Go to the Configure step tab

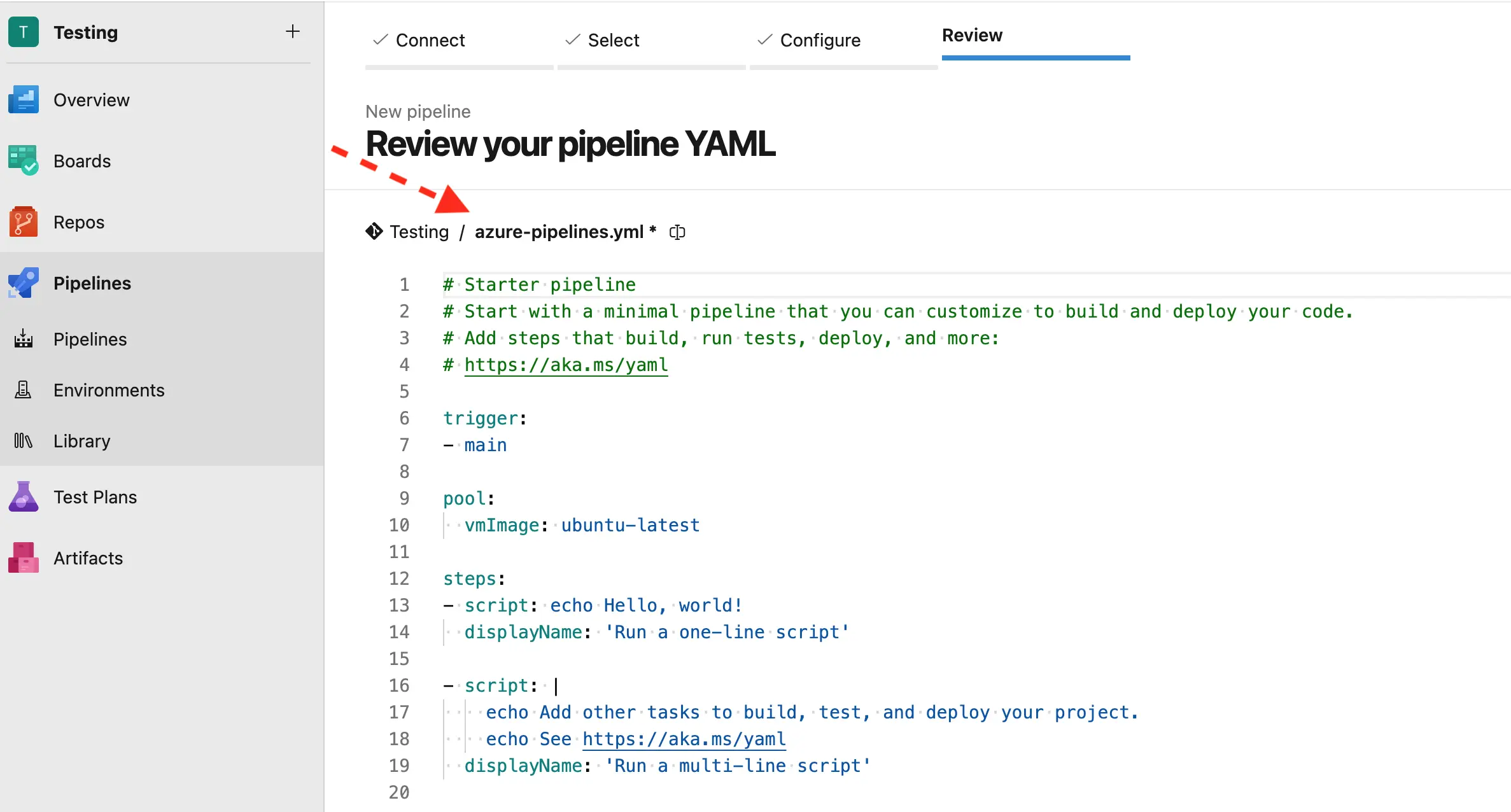(x=843, y=40)
